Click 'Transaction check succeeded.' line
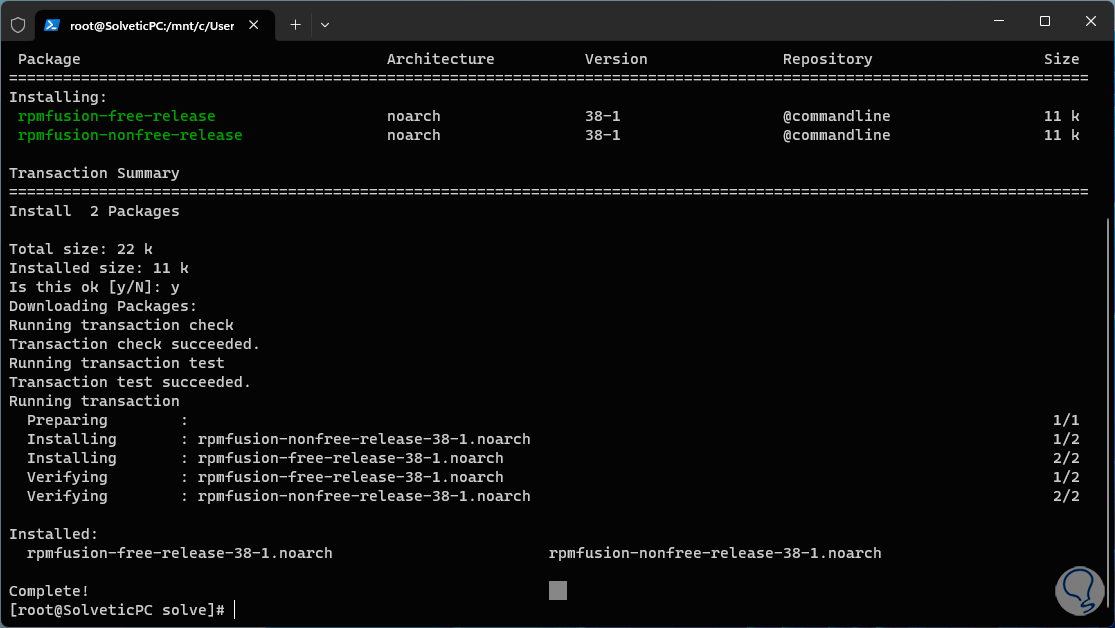 [134, 344]
